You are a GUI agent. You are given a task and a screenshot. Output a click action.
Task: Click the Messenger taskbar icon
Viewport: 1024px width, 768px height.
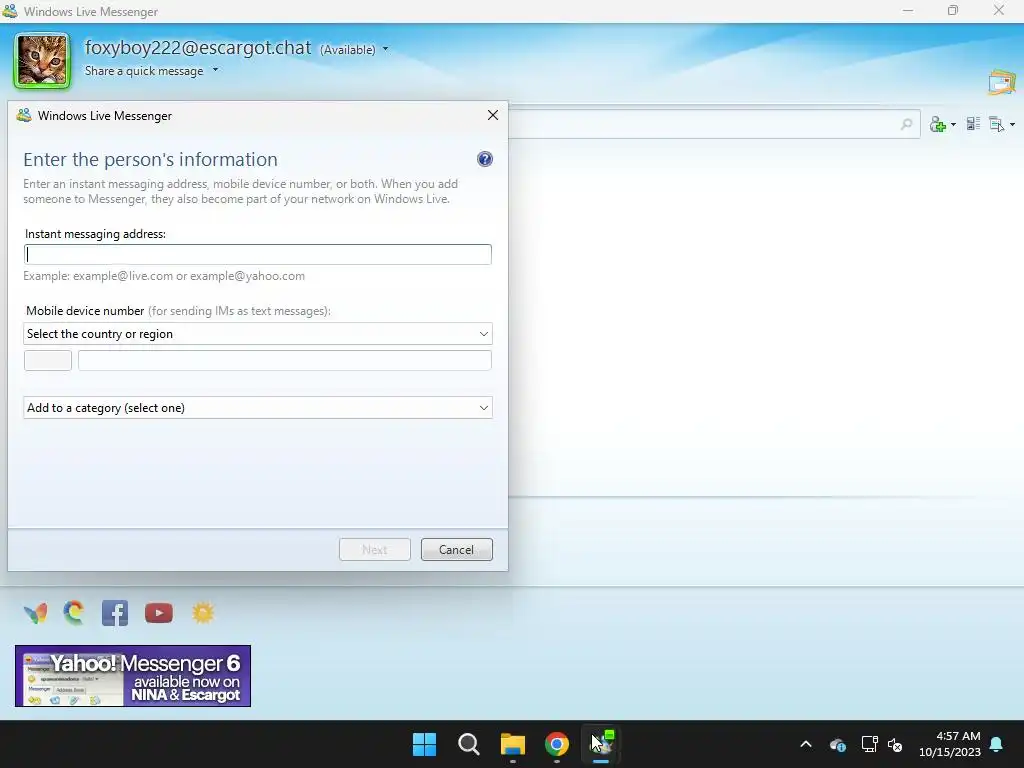click(601, 744)
